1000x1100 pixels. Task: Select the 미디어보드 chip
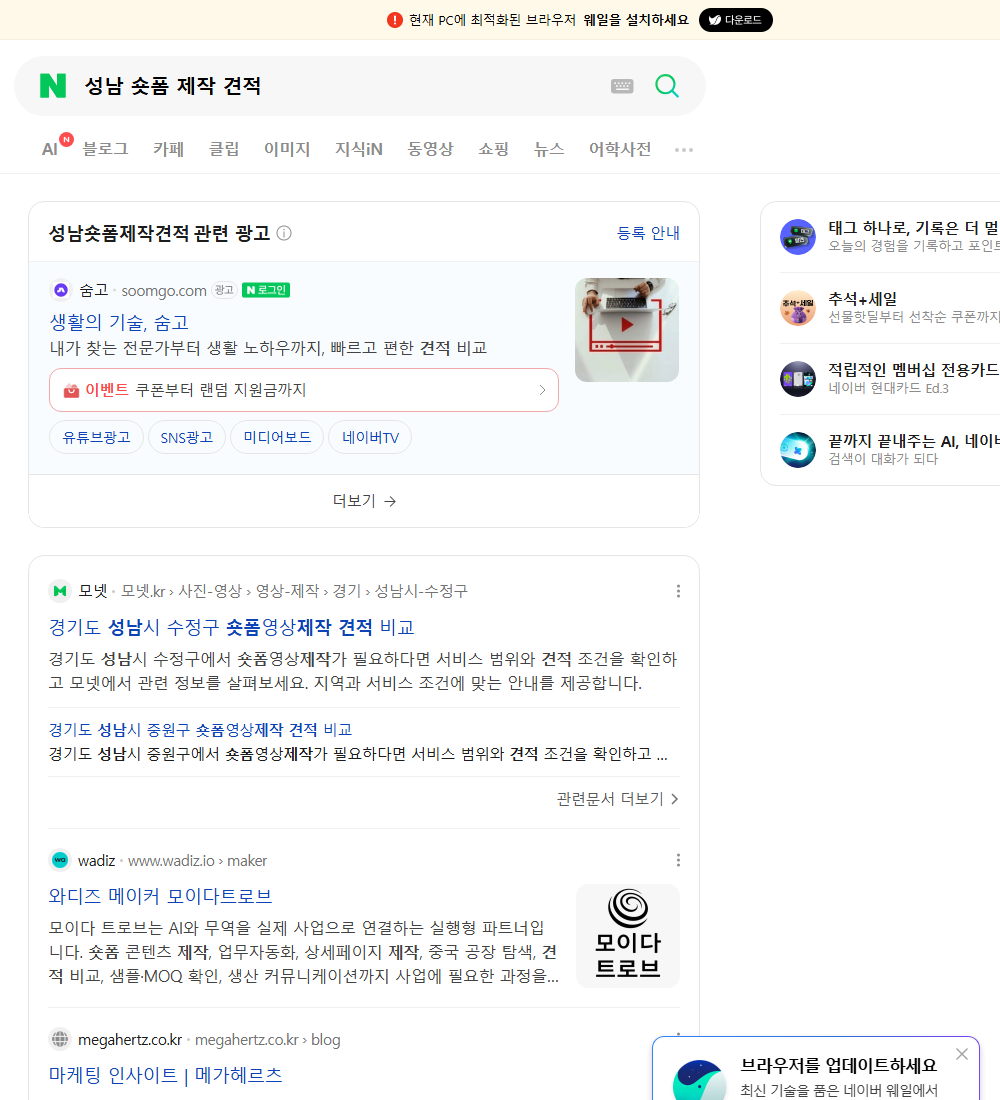tap(276, 437)
